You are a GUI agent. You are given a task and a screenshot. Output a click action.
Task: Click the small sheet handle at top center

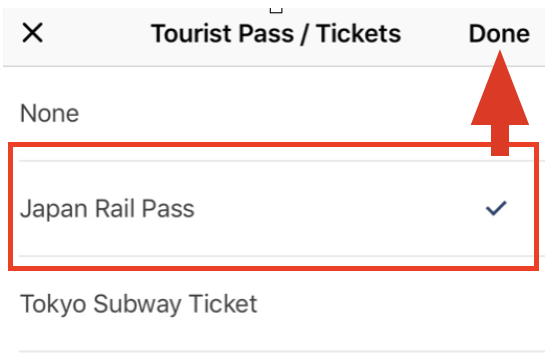276,11
